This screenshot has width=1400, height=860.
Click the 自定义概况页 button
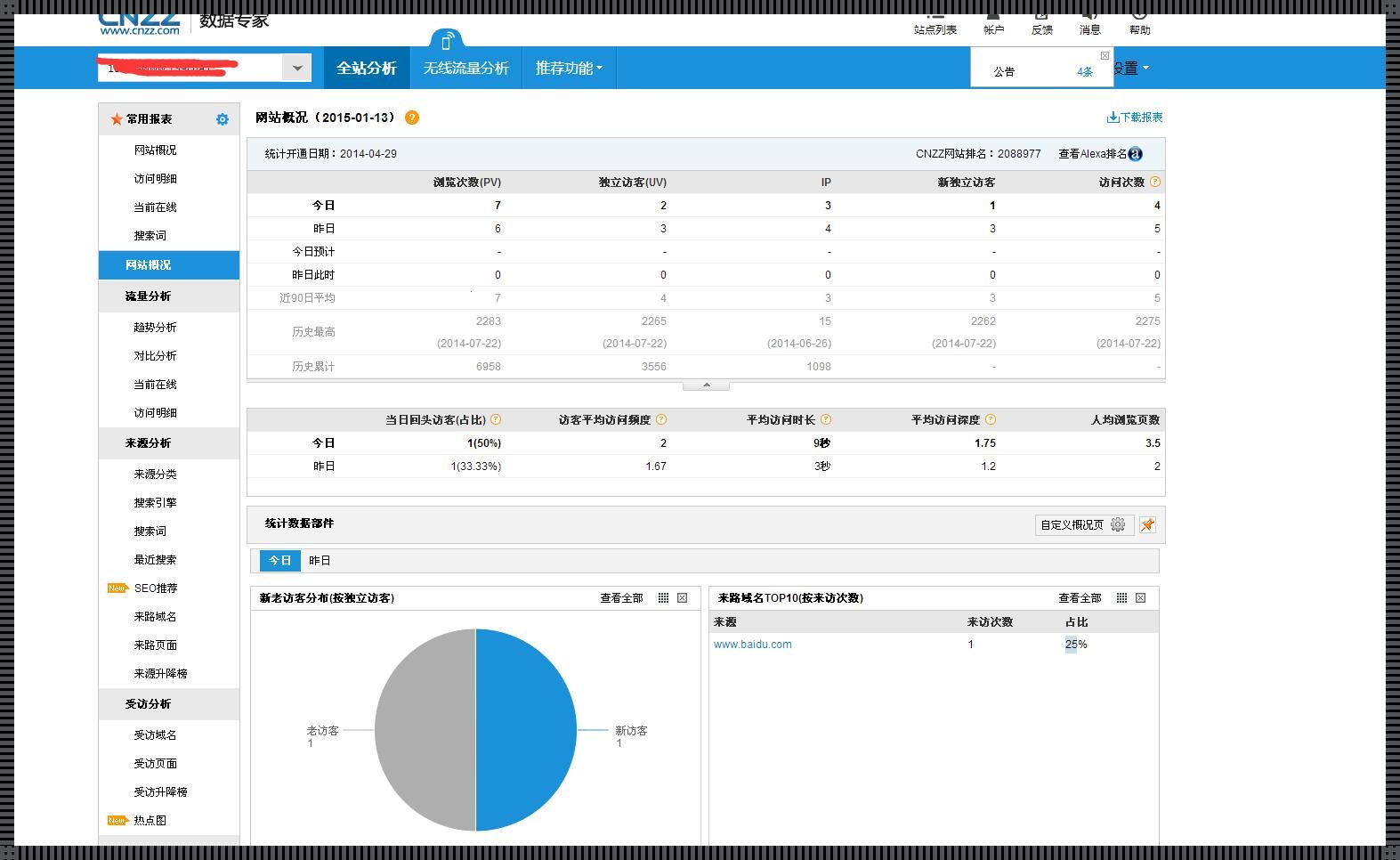1084,525
